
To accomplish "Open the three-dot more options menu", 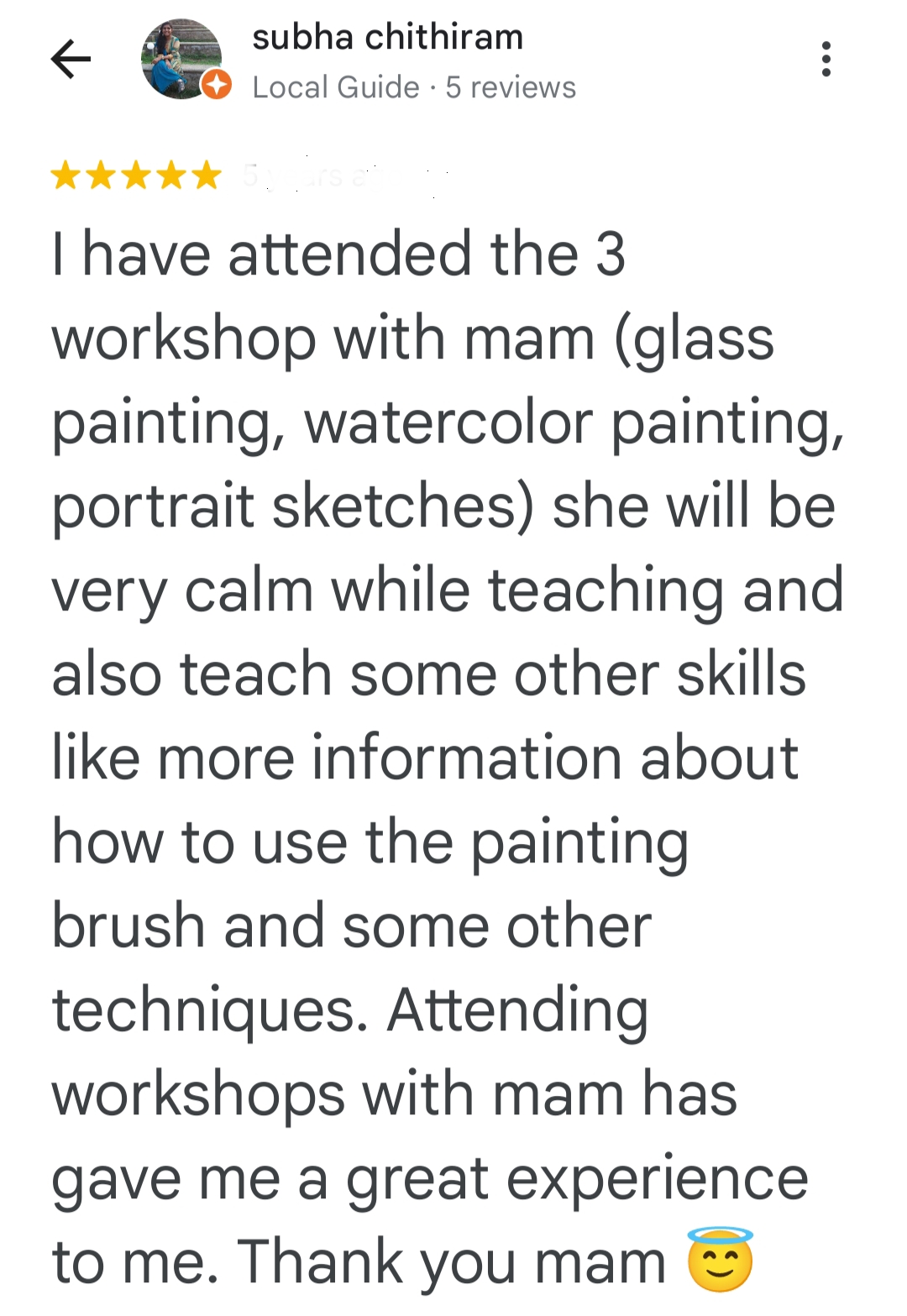I will pos(826,60).
